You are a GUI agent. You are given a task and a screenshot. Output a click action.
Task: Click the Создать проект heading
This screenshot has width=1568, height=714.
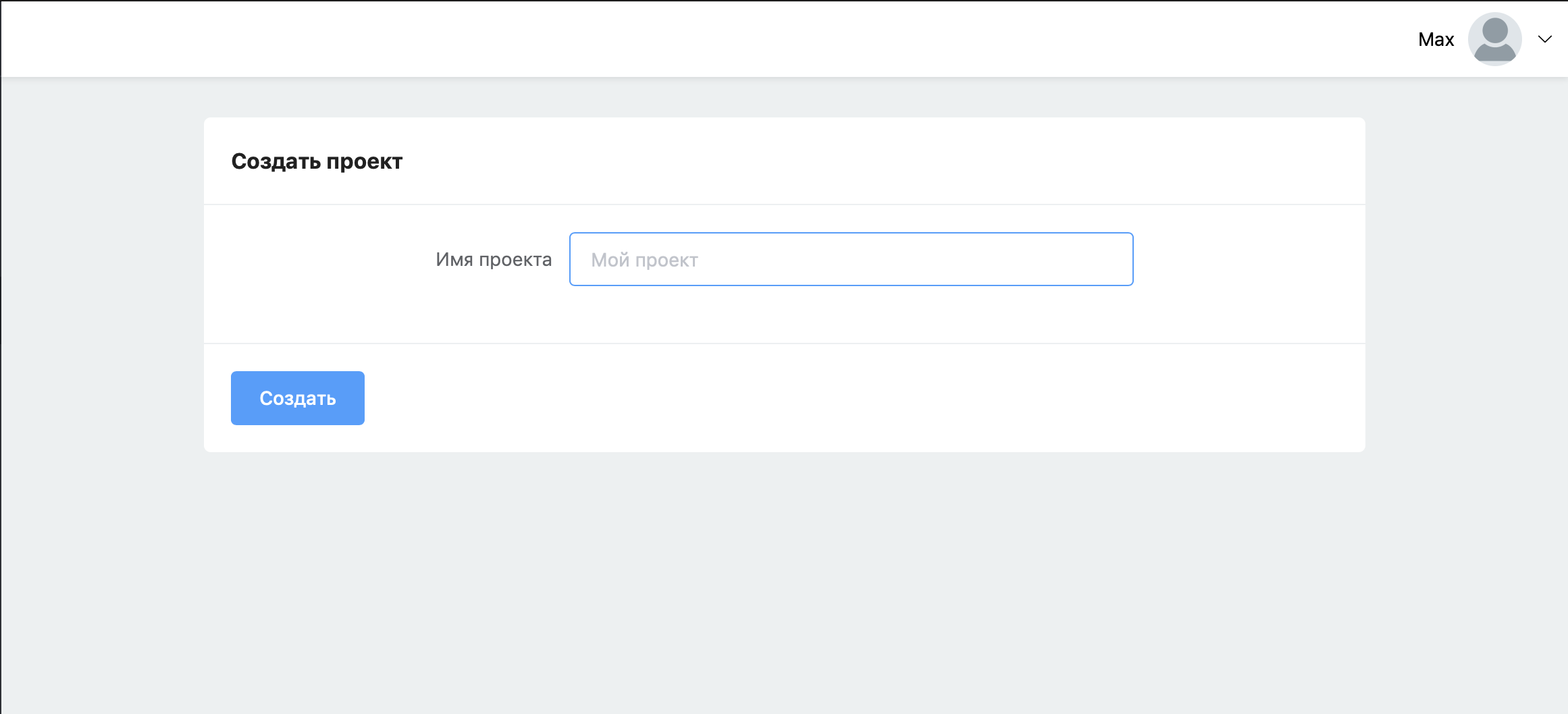317,161
